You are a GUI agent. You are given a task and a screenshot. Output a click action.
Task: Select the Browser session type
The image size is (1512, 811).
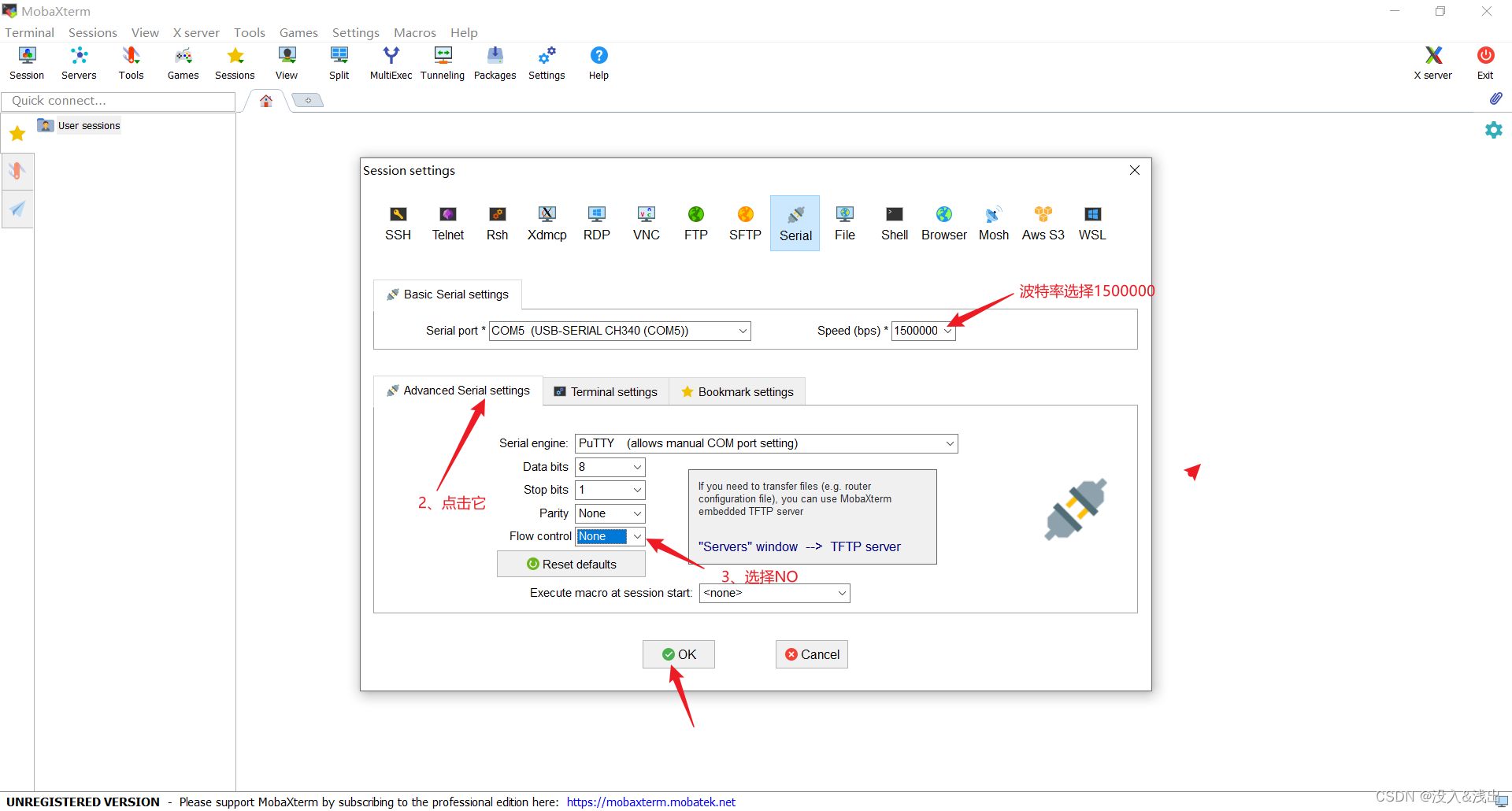944,224
